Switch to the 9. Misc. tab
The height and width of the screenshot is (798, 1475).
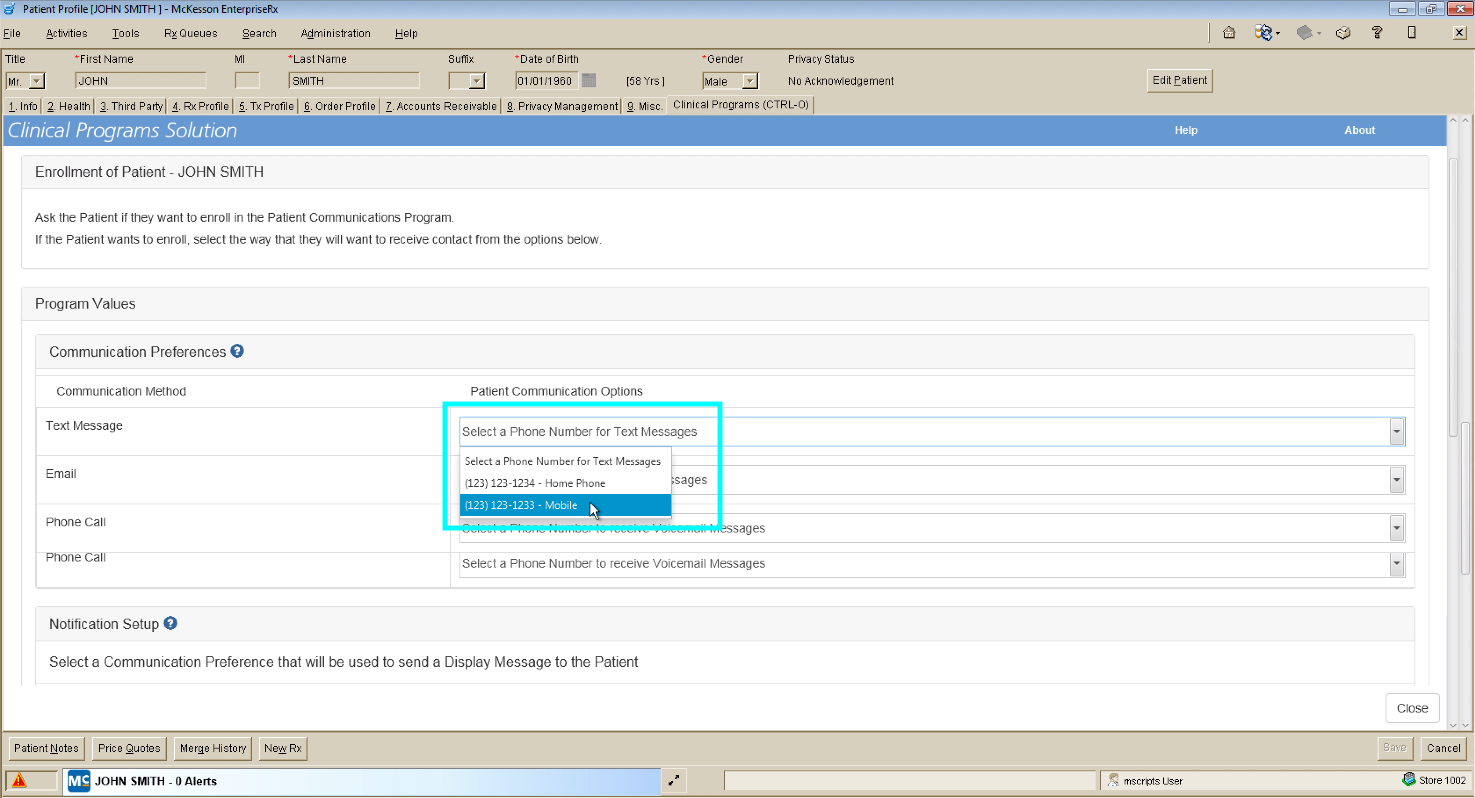coord(645,106)
